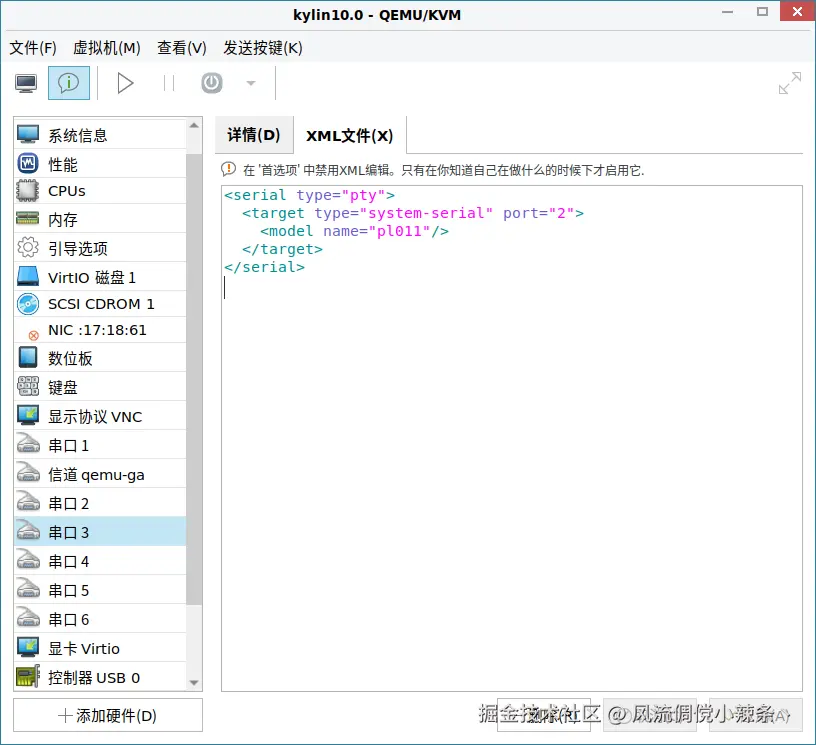Select 性能 performance icon
Viewport: 816px width, 745px height.
[28, 163]
